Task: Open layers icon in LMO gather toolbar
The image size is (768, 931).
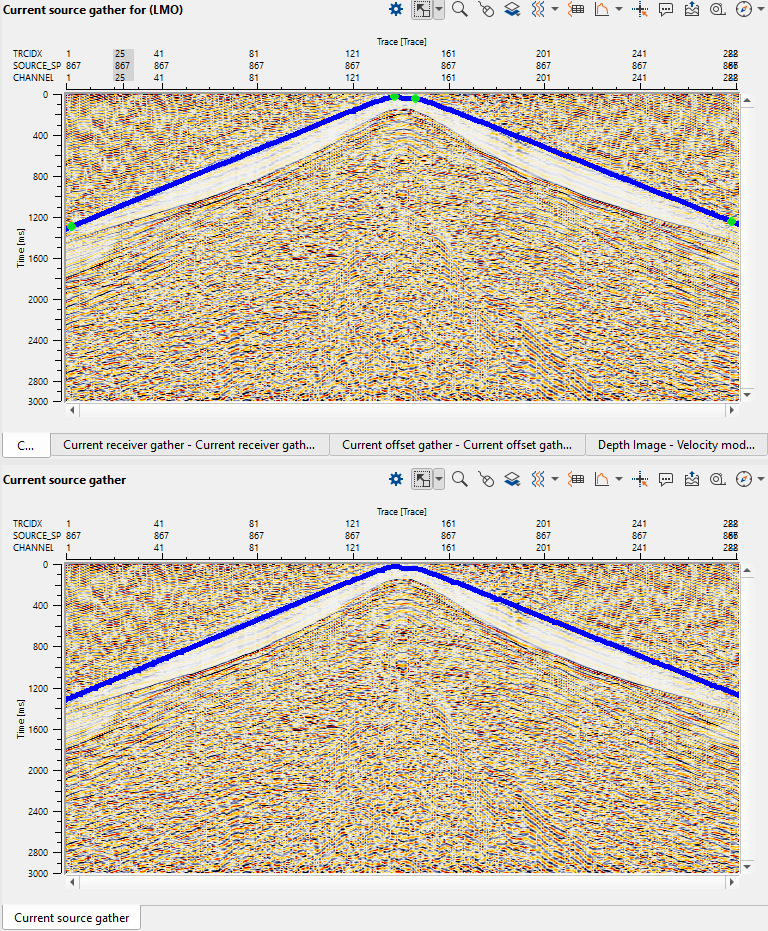Action: point(512,10)
